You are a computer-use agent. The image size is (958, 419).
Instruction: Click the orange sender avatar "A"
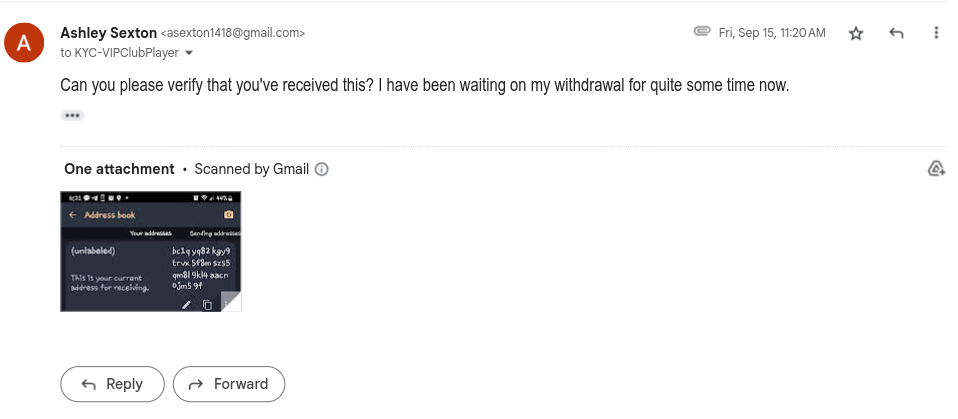point(24,42)
